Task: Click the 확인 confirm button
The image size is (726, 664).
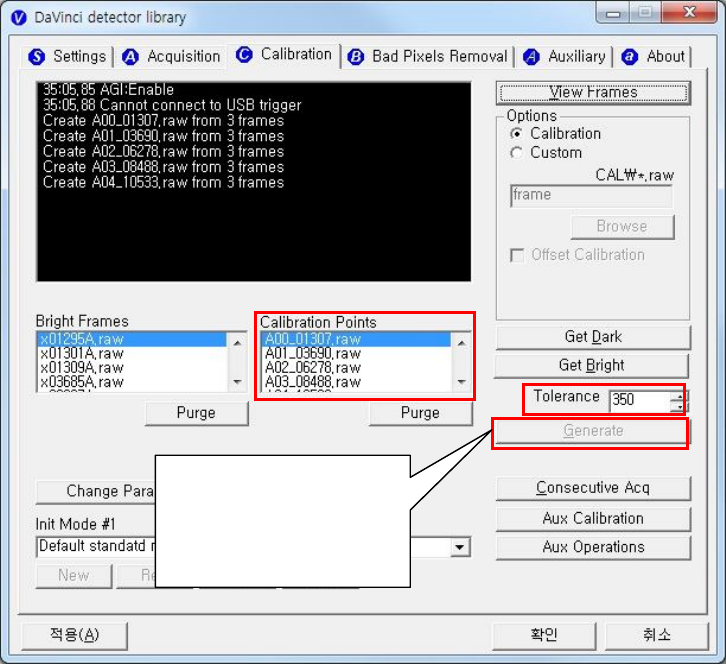Action: click(544, 635)
